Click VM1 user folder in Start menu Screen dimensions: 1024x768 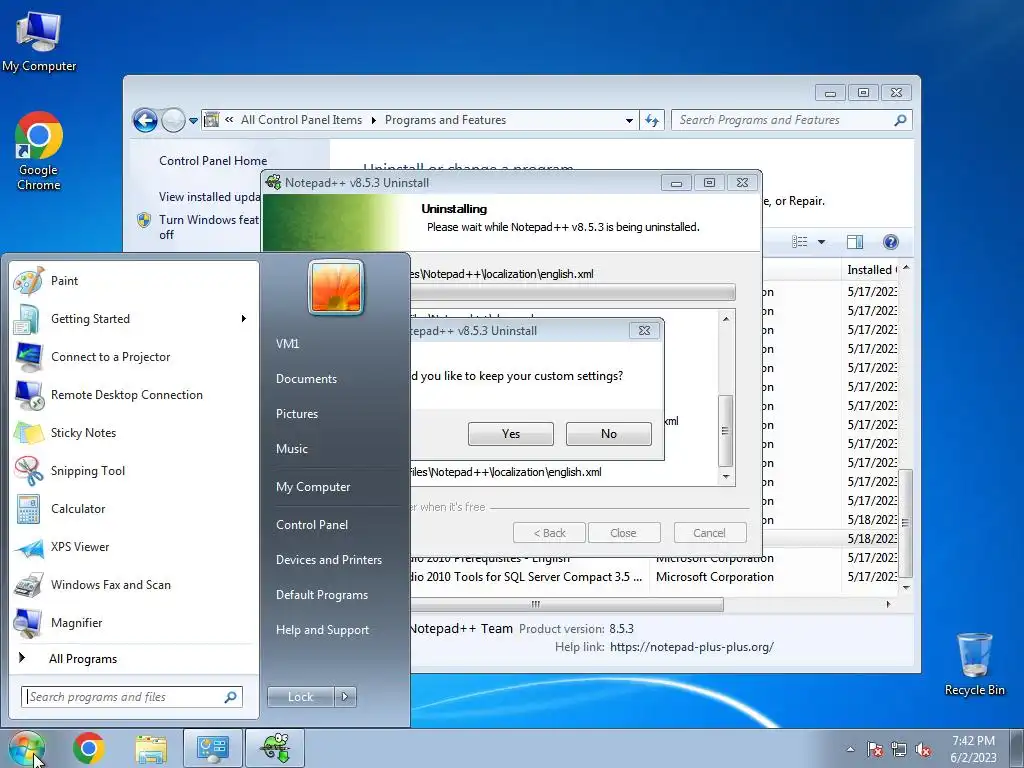(287, 344)
